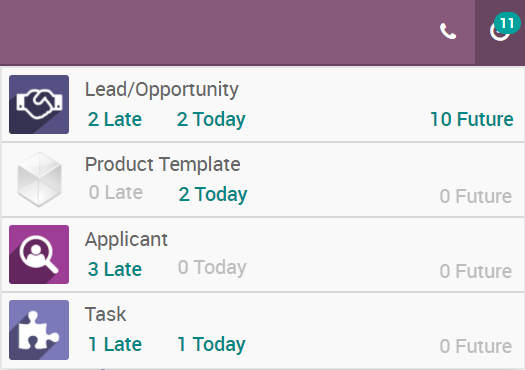Show 3 Late Applicant activities
This screenshot has height=370, width=525.
click(x=115, y=269)
